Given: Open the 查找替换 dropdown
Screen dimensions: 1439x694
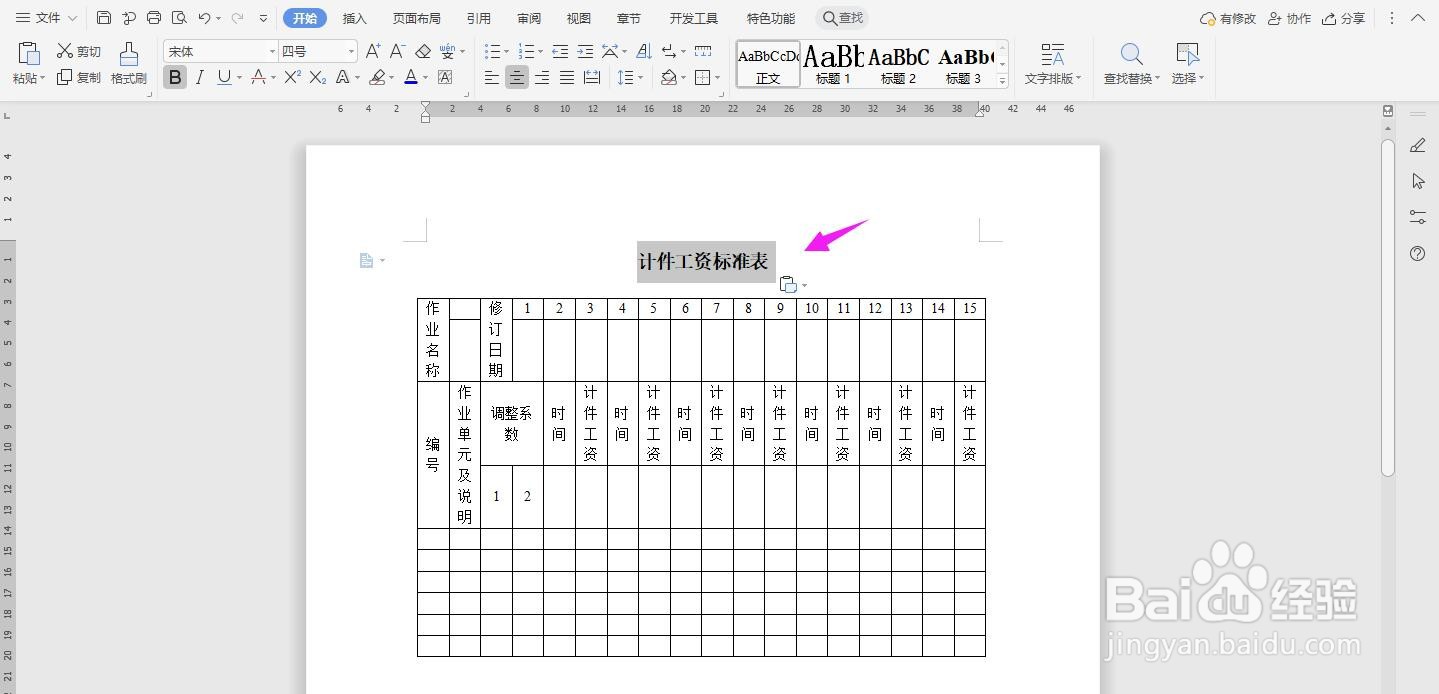Looking at the screenshot, I should point(1131,64).
